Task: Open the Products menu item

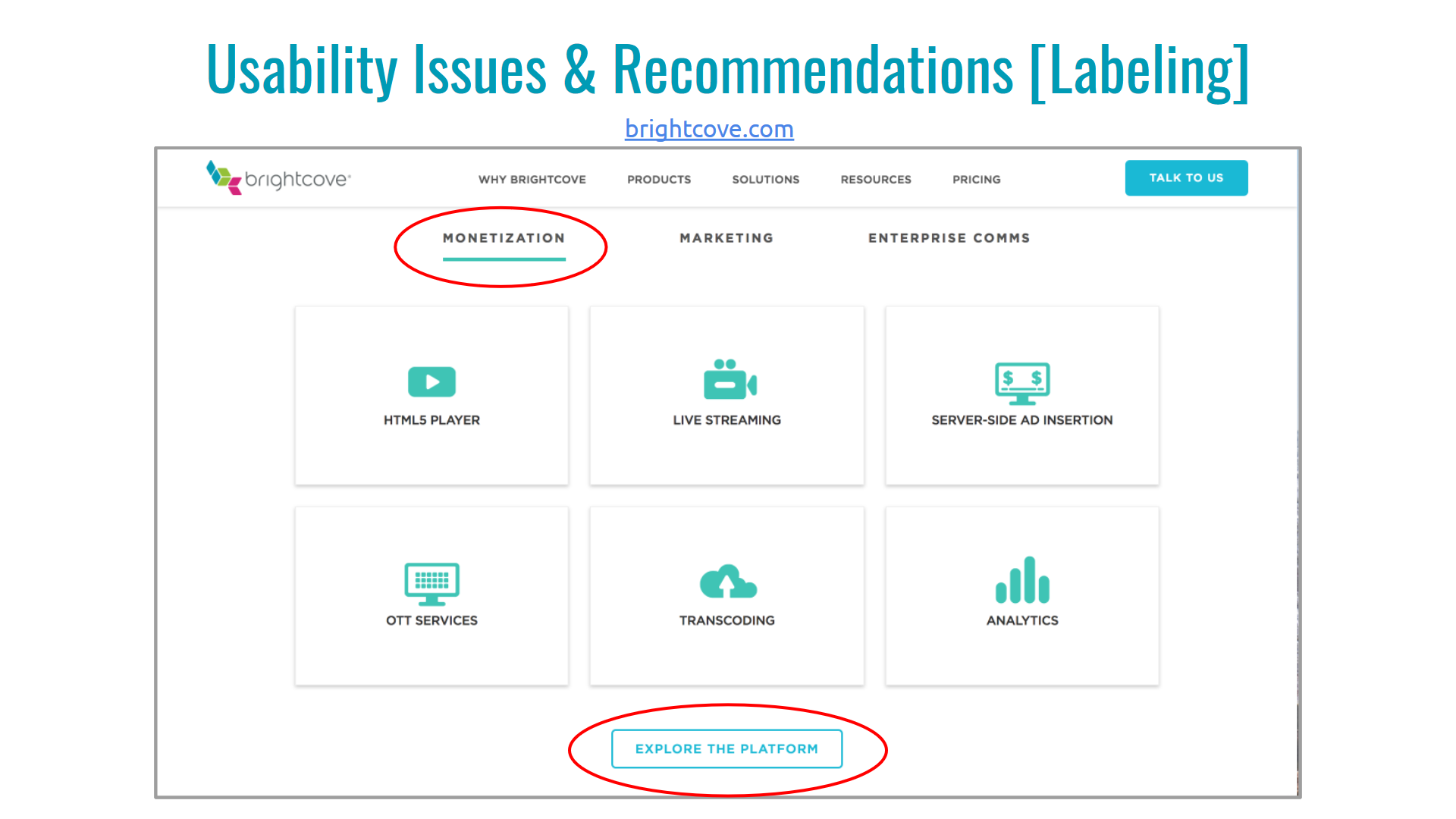Action: click(x=658, y=180)
